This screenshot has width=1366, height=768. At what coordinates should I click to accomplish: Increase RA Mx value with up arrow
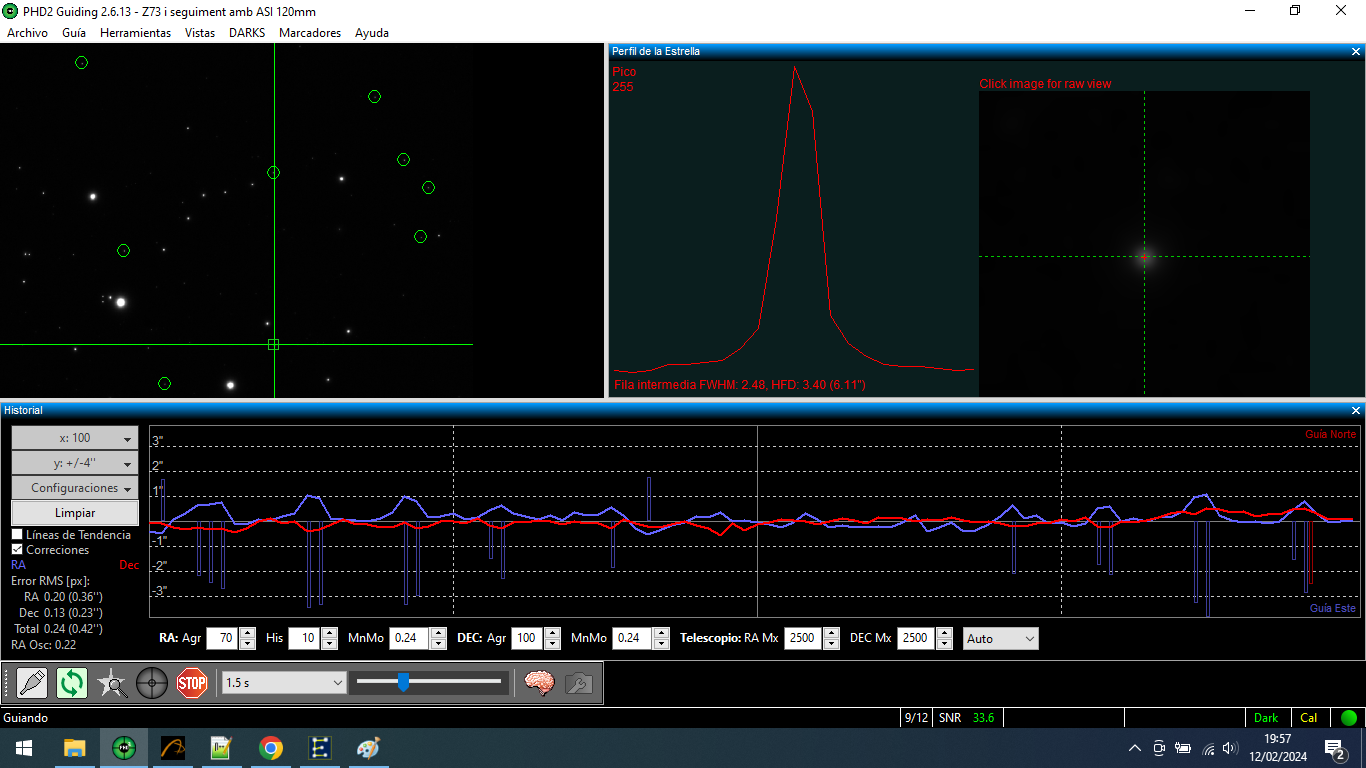click(x=832, y=633)
